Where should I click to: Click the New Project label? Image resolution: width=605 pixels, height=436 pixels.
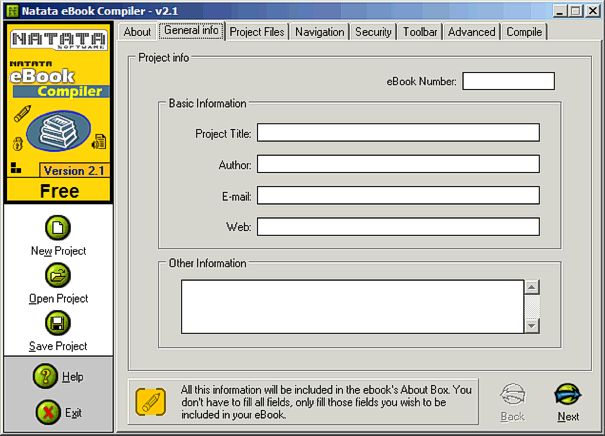point(59,251)
